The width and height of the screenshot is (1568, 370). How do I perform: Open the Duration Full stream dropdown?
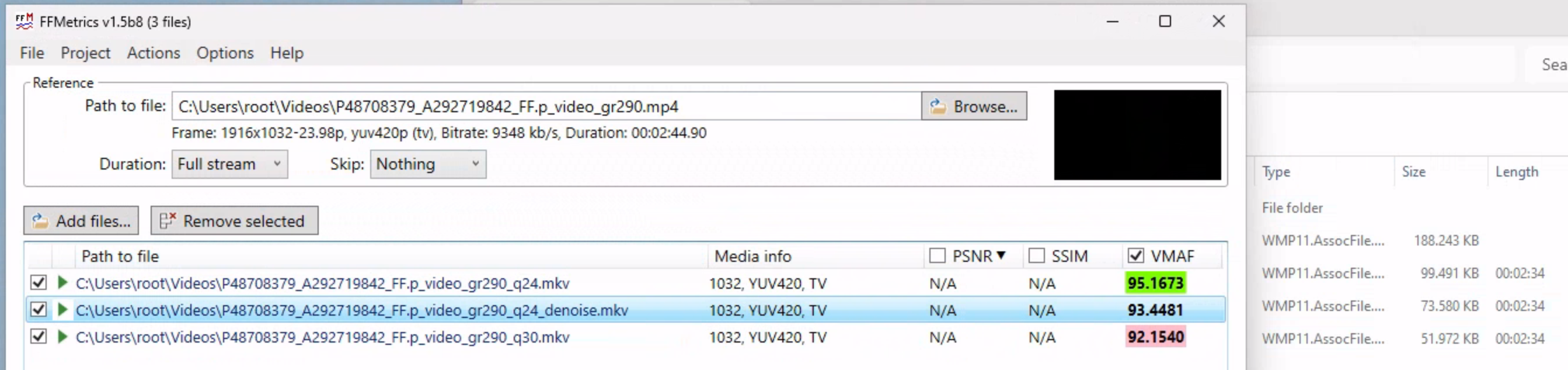(229, 164)
